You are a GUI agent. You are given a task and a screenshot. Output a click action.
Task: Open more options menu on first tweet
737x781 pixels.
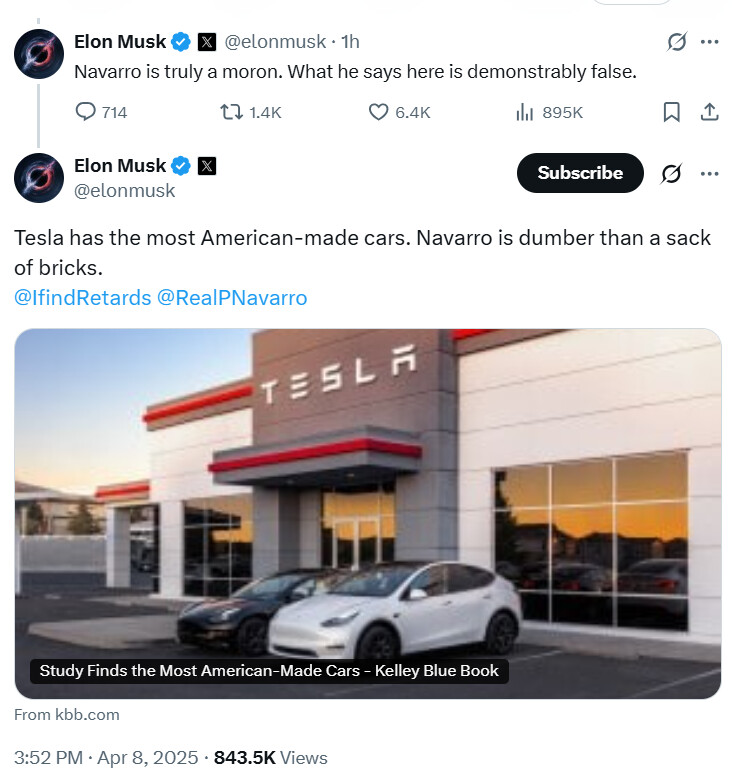(709, 42)
